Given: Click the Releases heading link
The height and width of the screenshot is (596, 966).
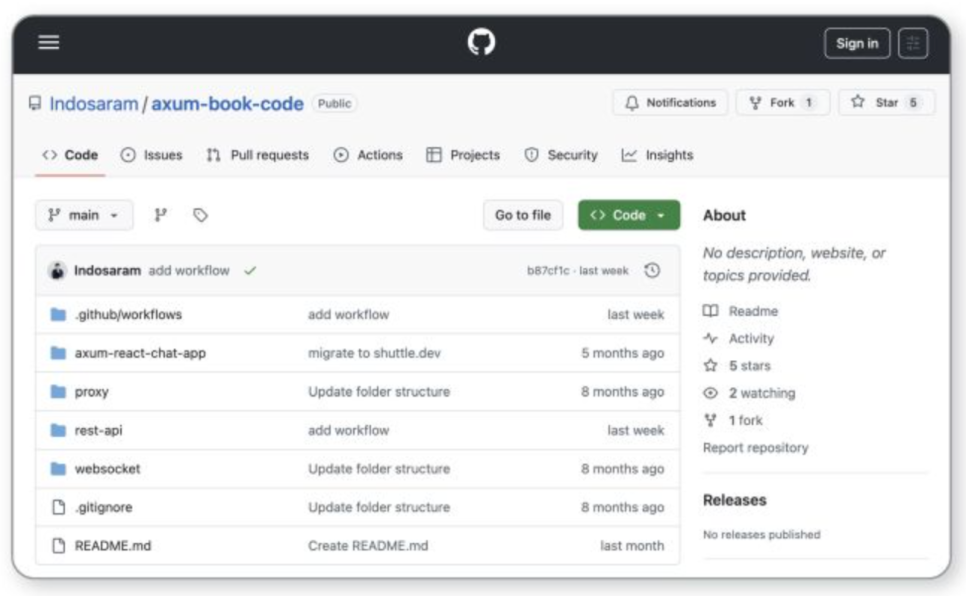Looking at the screenshot, I should pos(734,500).
